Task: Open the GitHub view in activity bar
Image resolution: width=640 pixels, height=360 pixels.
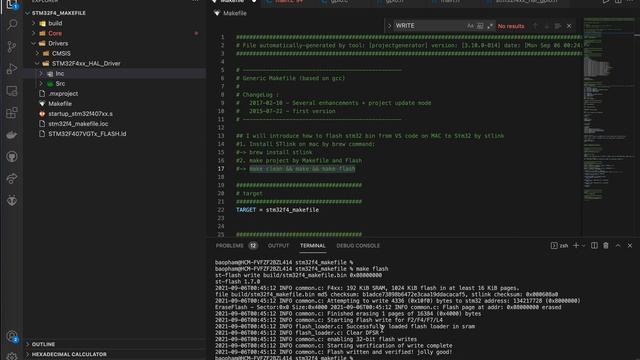Action: [x=12, y=157]
